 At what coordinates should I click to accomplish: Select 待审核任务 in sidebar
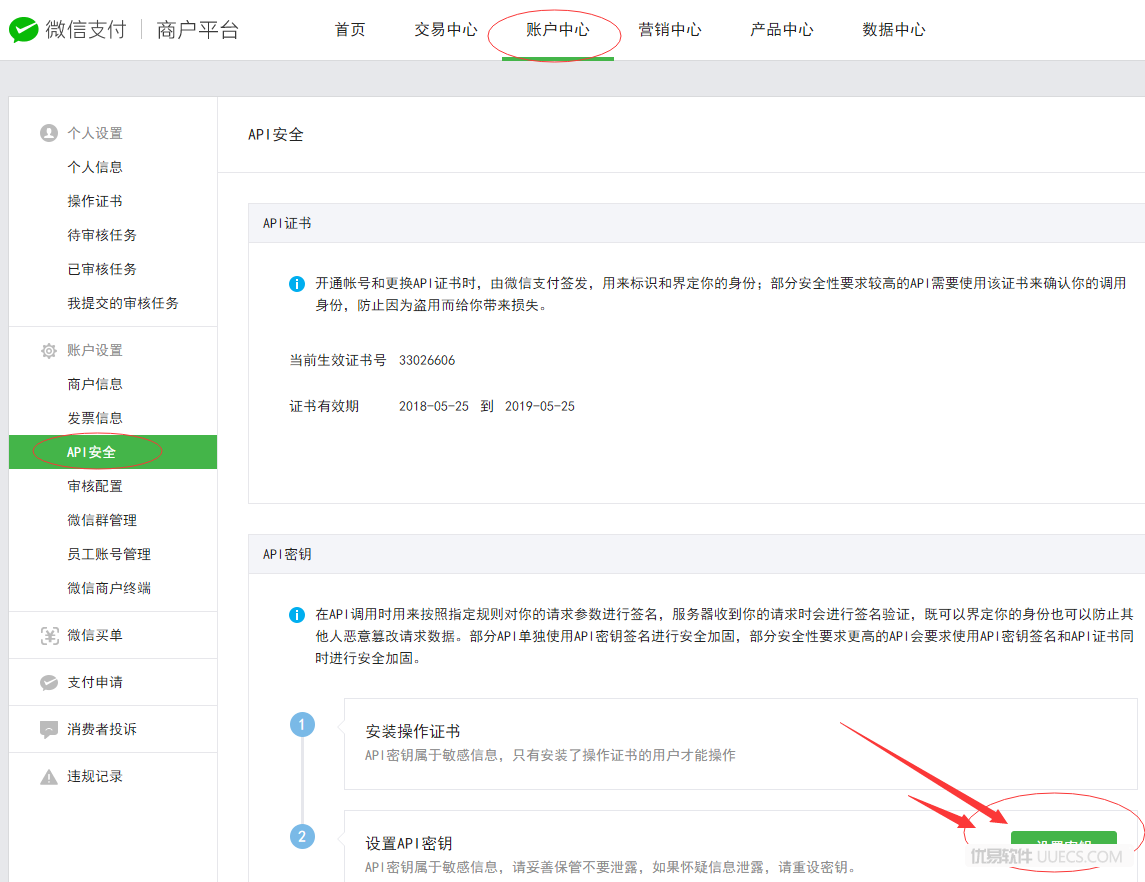(102, 235)
